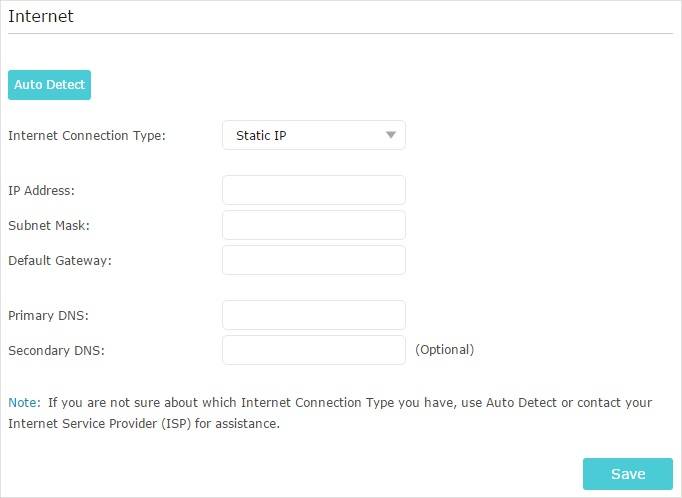Viewport: 682px width, 498px height.
Task: Save the Internet settings
Action: (627, 474)
